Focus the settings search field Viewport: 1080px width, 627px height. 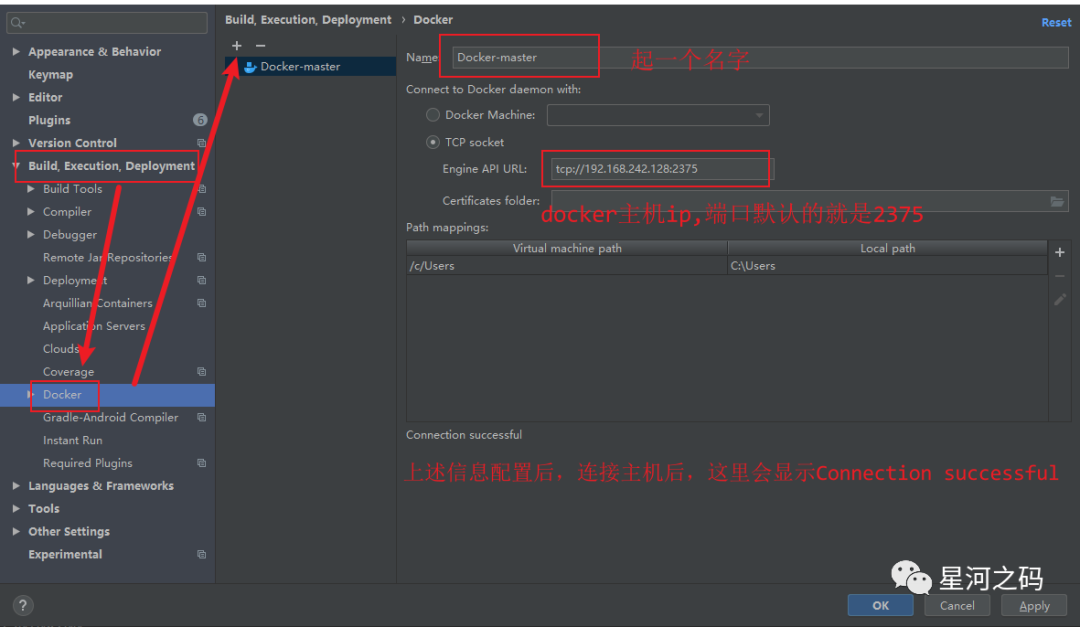tap(107, 23)
